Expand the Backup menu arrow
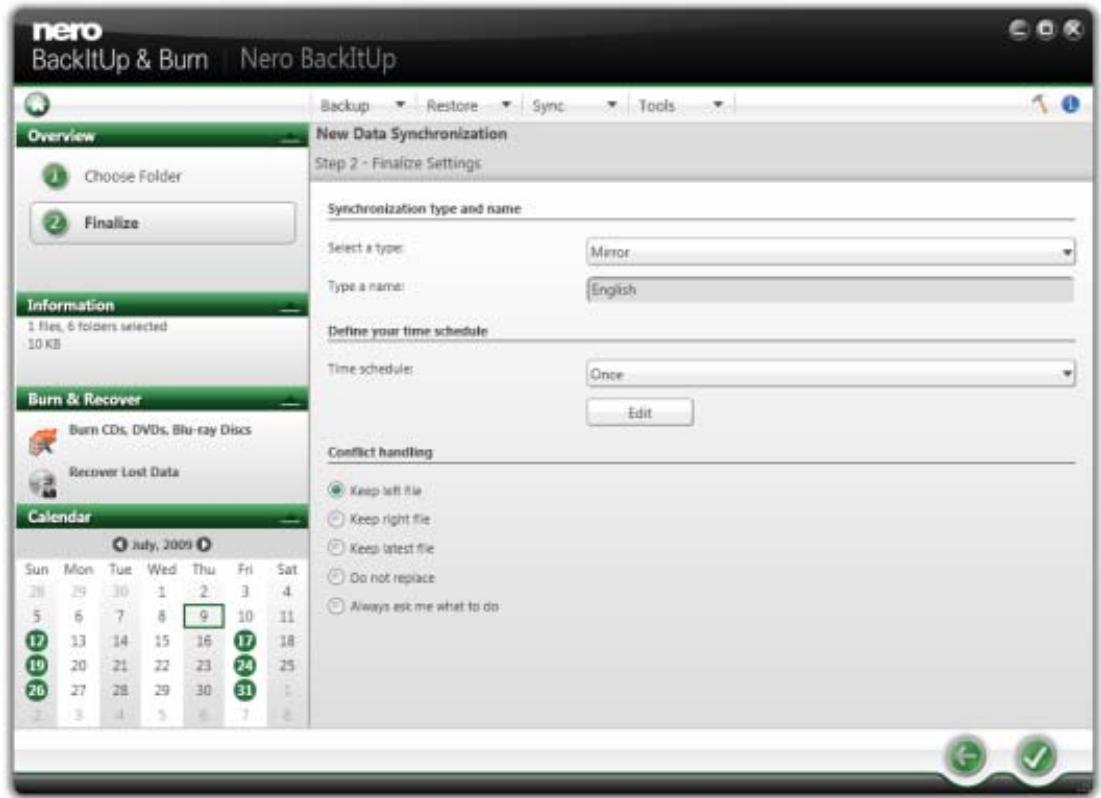The width and height of the screenshot is (1101, 798). pyautogui.click(x=400, y=105)
